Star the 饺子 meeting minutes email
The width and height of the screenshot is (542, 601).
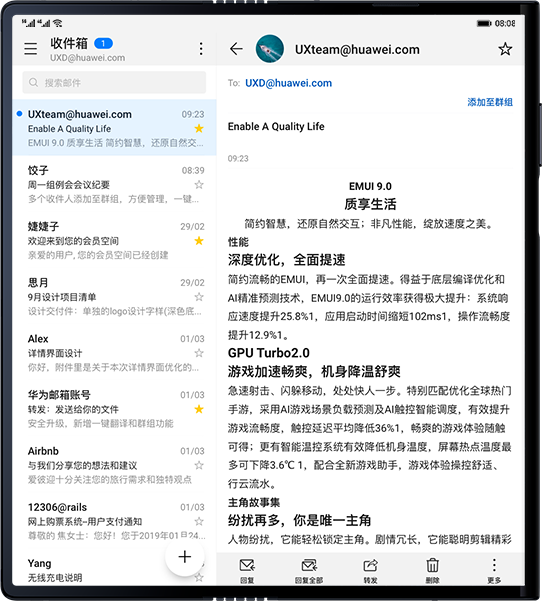[x=199, y=185]
